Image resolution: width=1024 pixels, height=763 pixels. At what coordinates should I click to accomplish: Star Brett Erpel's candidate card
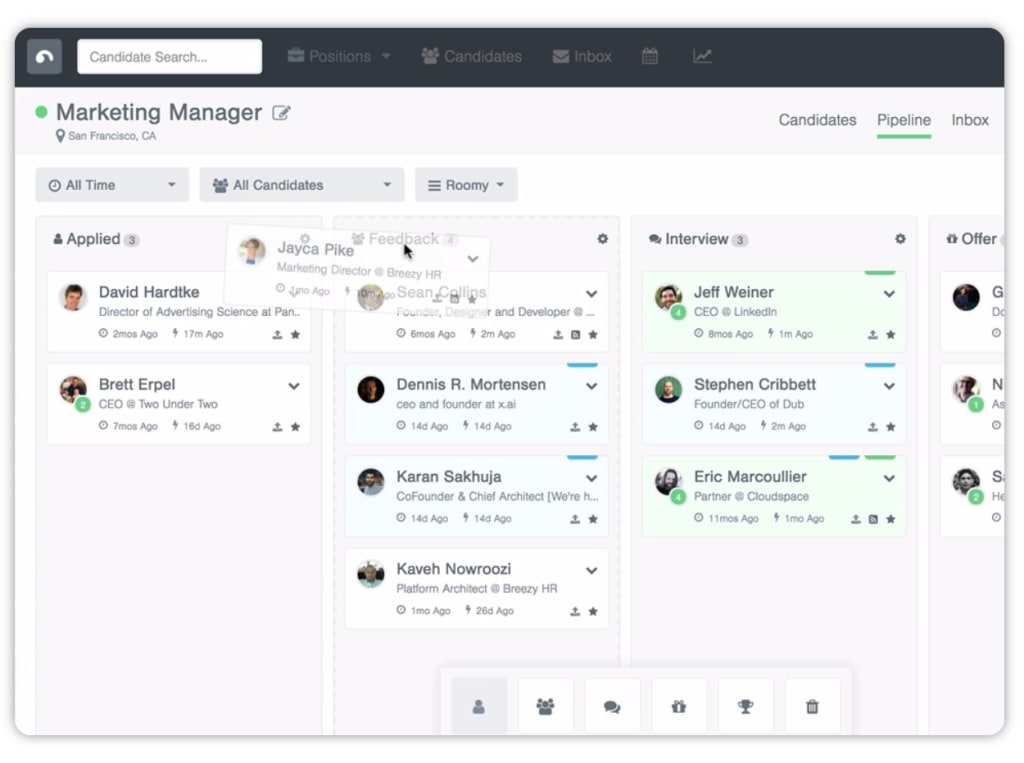coord(295,427)
